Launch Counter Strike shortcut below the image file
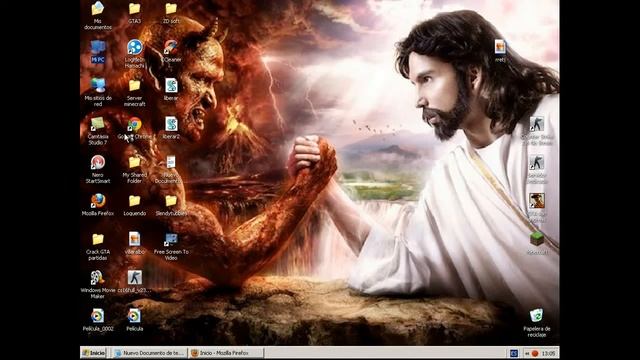The width and height of the screenshot is (640, 360). [536, 131]
